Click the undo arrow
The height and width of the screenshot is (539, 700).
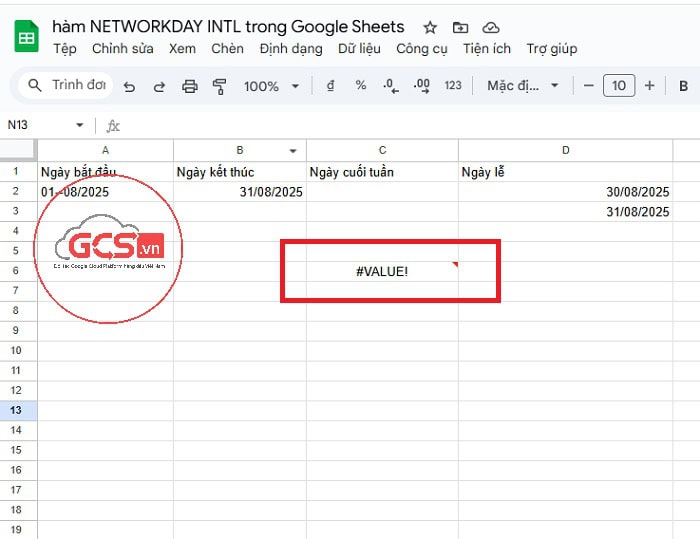129,86
